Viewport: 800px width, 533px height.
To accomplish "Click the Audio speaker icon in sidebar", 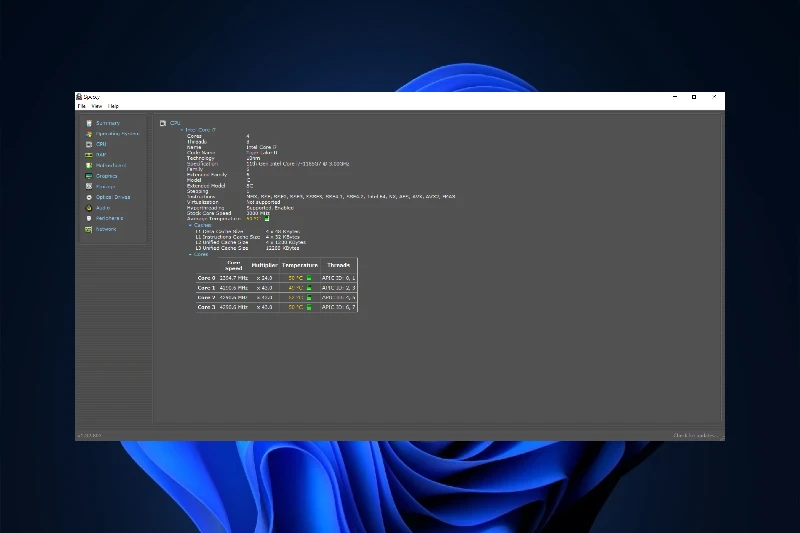I will 89,208.
